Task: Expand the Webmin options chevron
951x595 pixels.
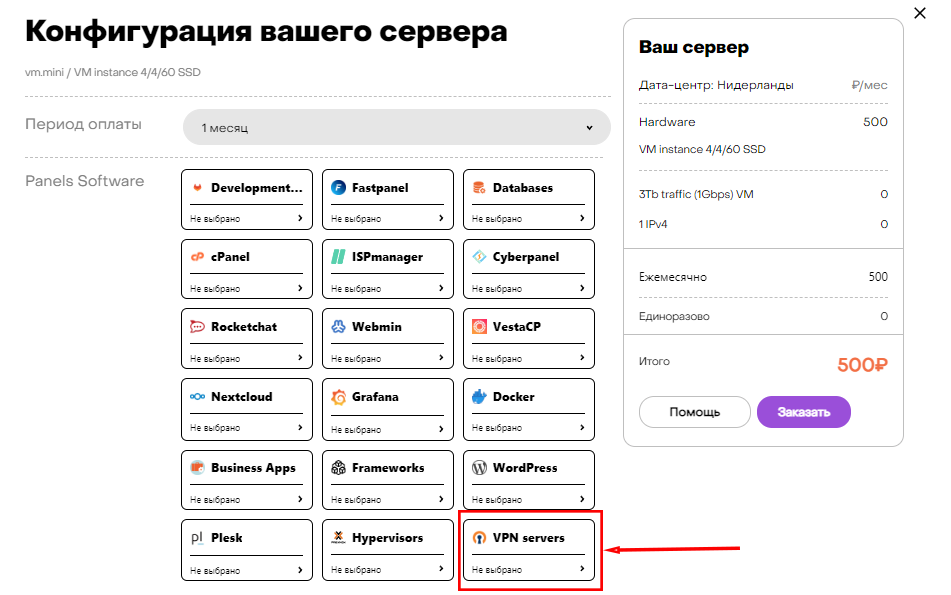Action: [x=441, y=358]
